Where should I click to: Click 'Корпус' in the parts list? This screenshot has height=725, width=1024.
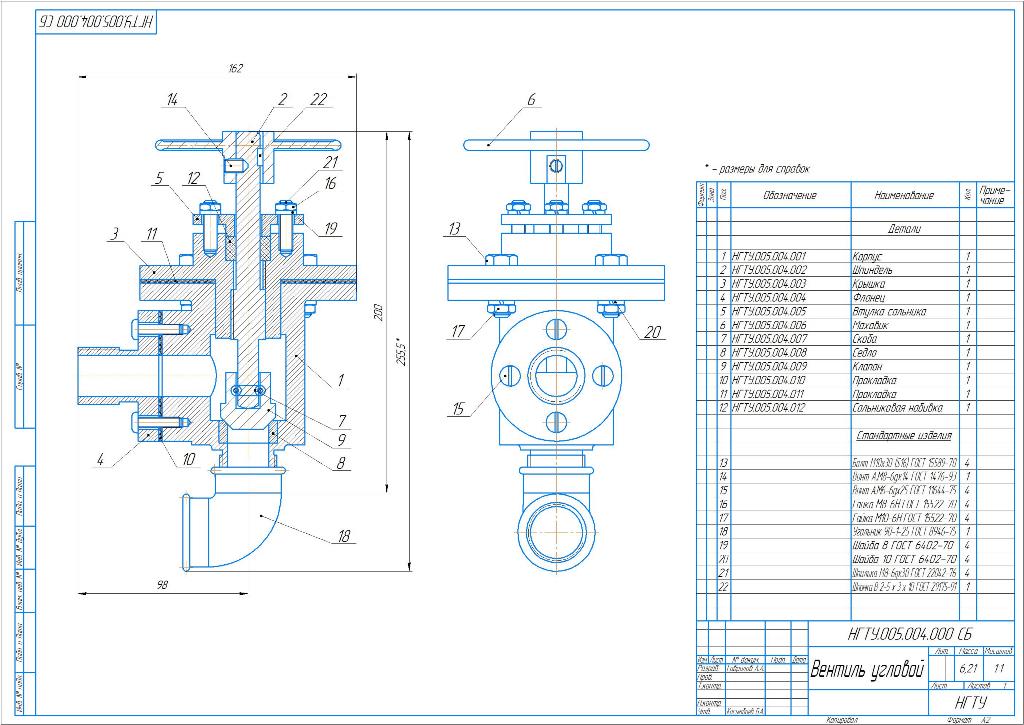[x=867, y=257]
